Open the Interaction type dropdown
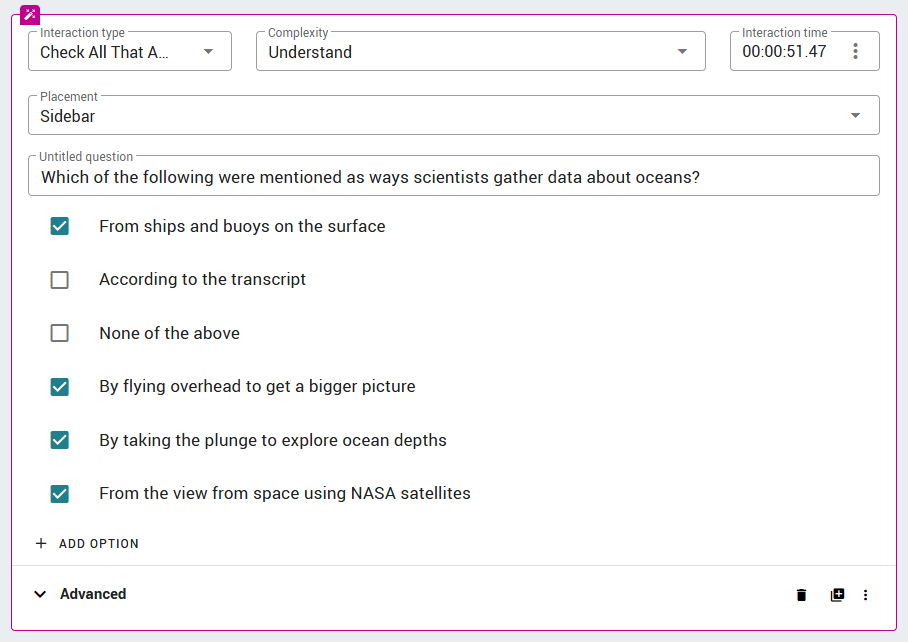Screen dimensions: 908x642 (x=130, y=52)
